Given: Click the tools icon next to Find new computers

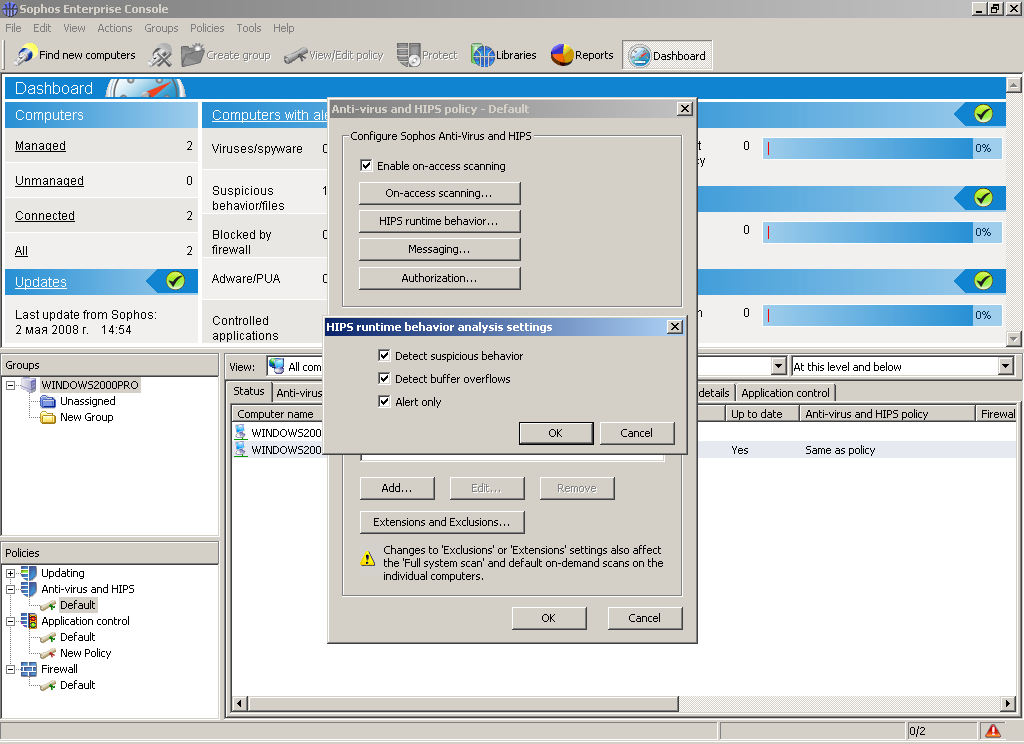Looking at the screenshot, I should 160,56.
